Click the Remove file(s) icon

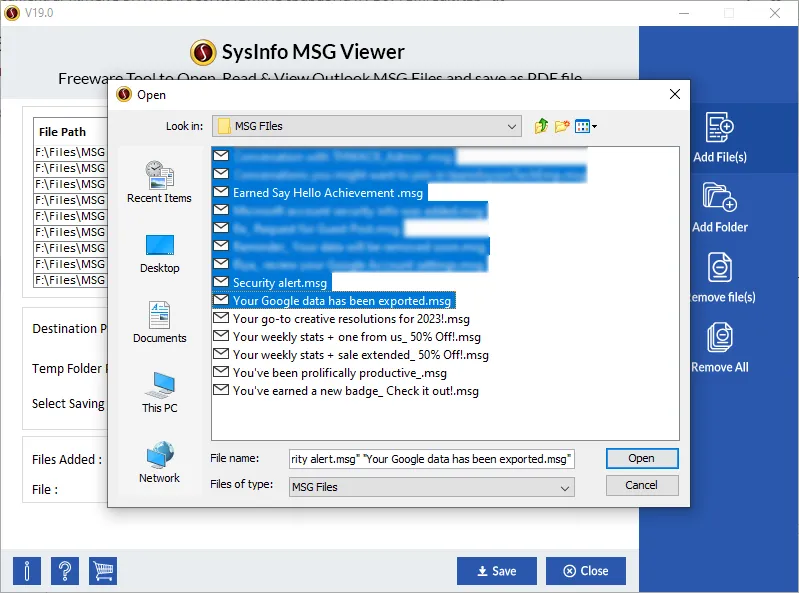pyautogui.click(x=720, y=267)
